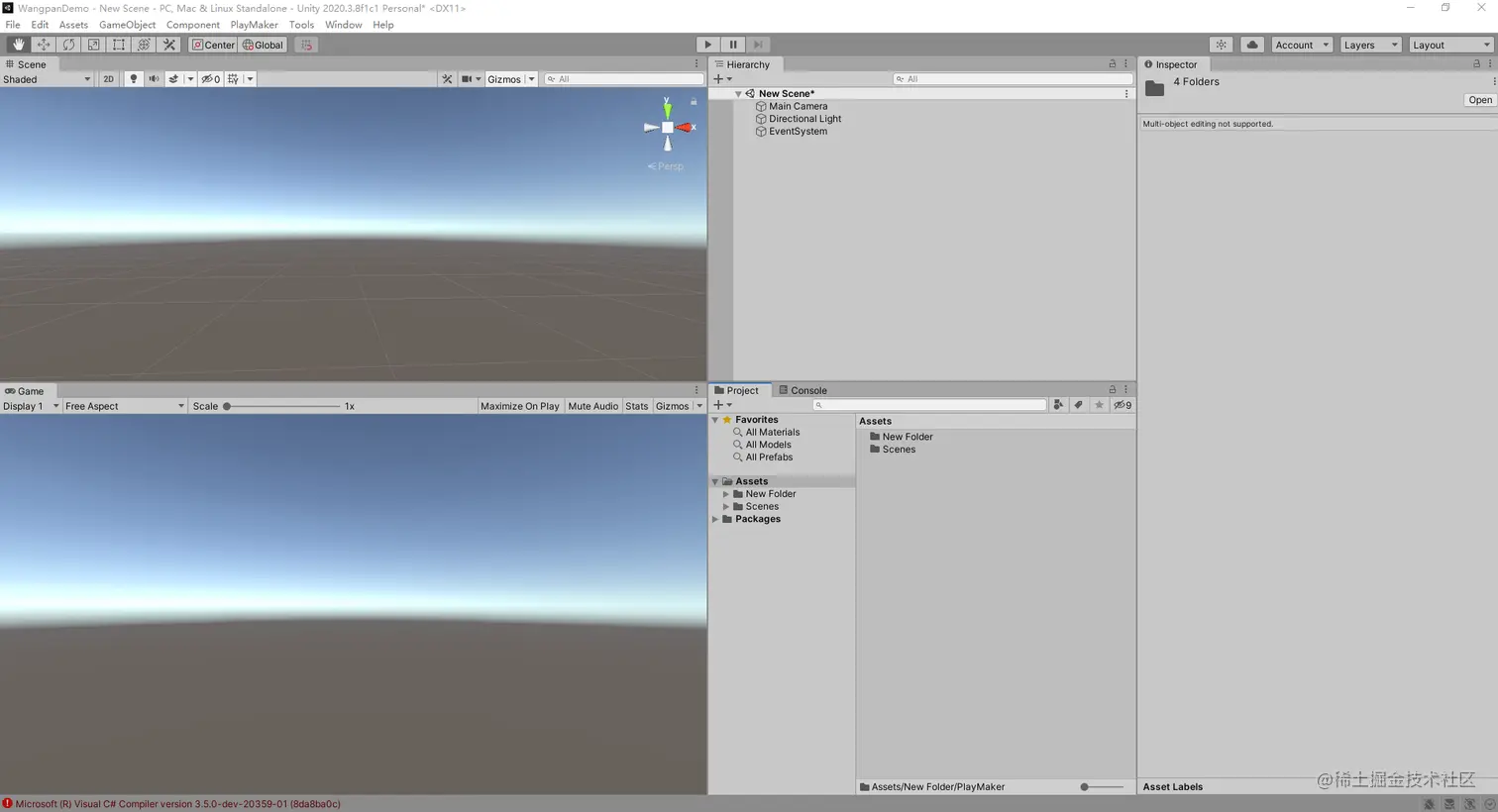Viewport: 1498px width, 812px height.
Task: Click Project panel lock icon
Action: (x=1112, y=390)
